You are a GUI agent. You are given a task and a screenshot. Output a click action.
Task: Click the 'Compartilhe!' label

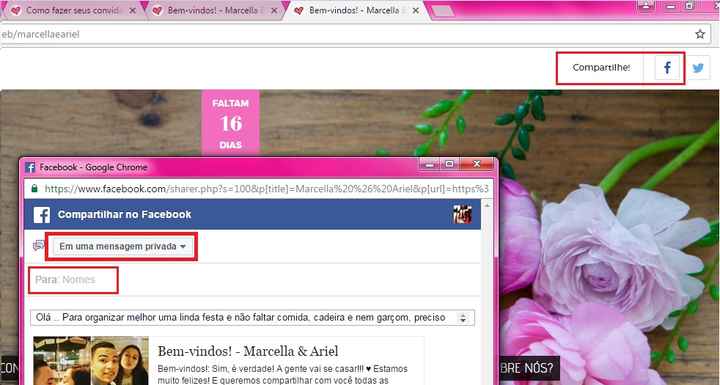click(601, 68)
